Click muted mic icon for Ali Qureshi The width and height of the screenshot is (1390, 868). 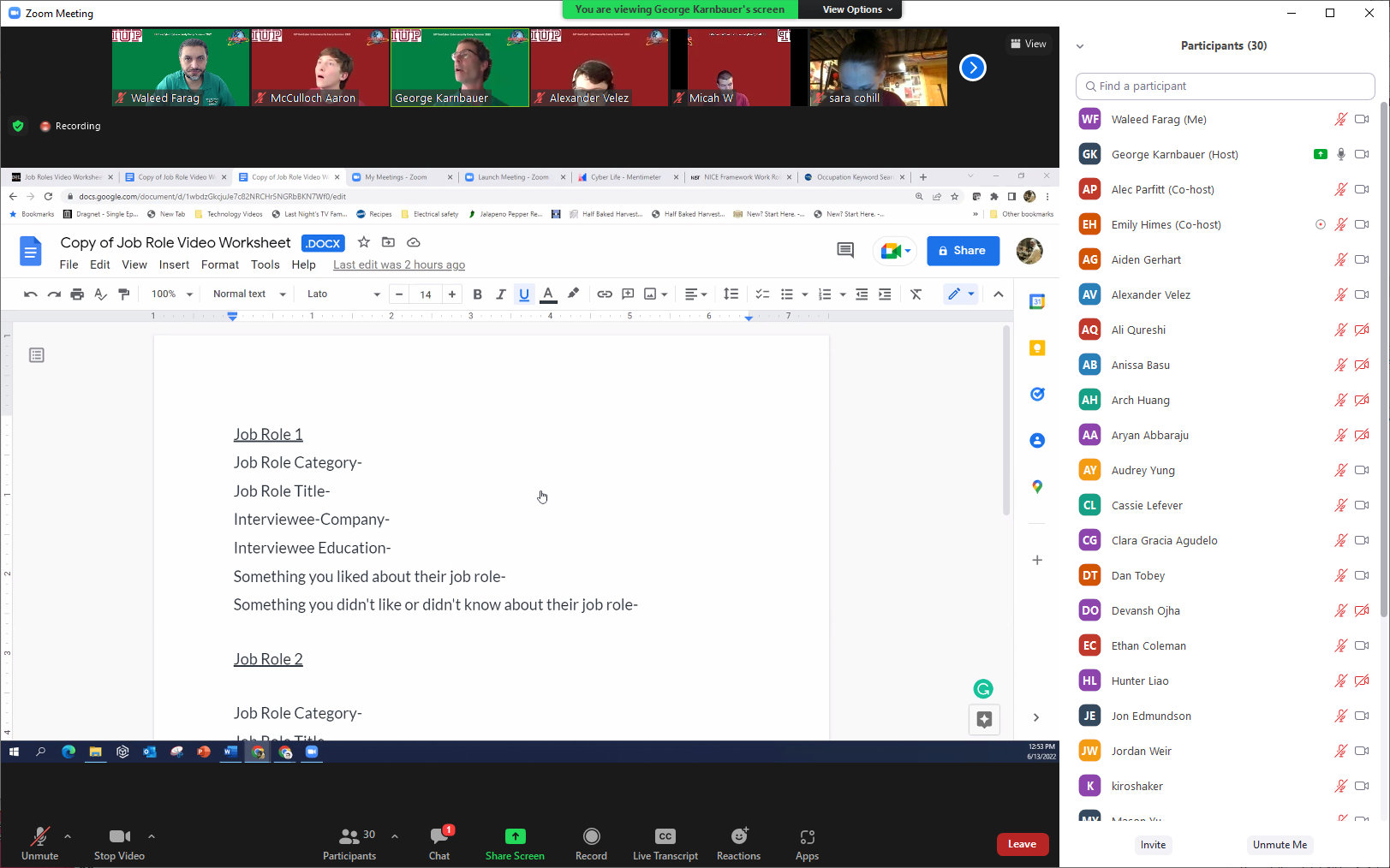point(1341,330)
